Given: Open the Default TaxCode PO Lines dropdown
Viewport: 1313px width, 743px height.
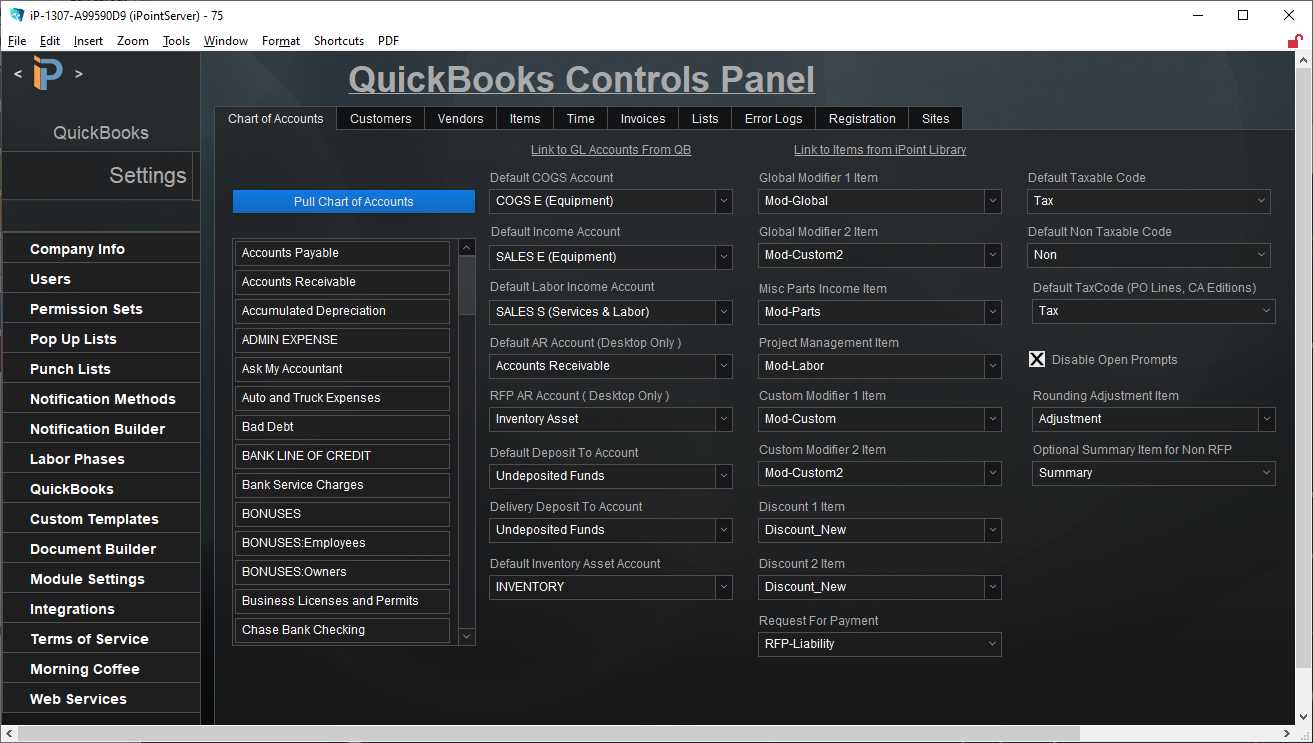Looking at the screenshot, I should (x=1154, y=311).
